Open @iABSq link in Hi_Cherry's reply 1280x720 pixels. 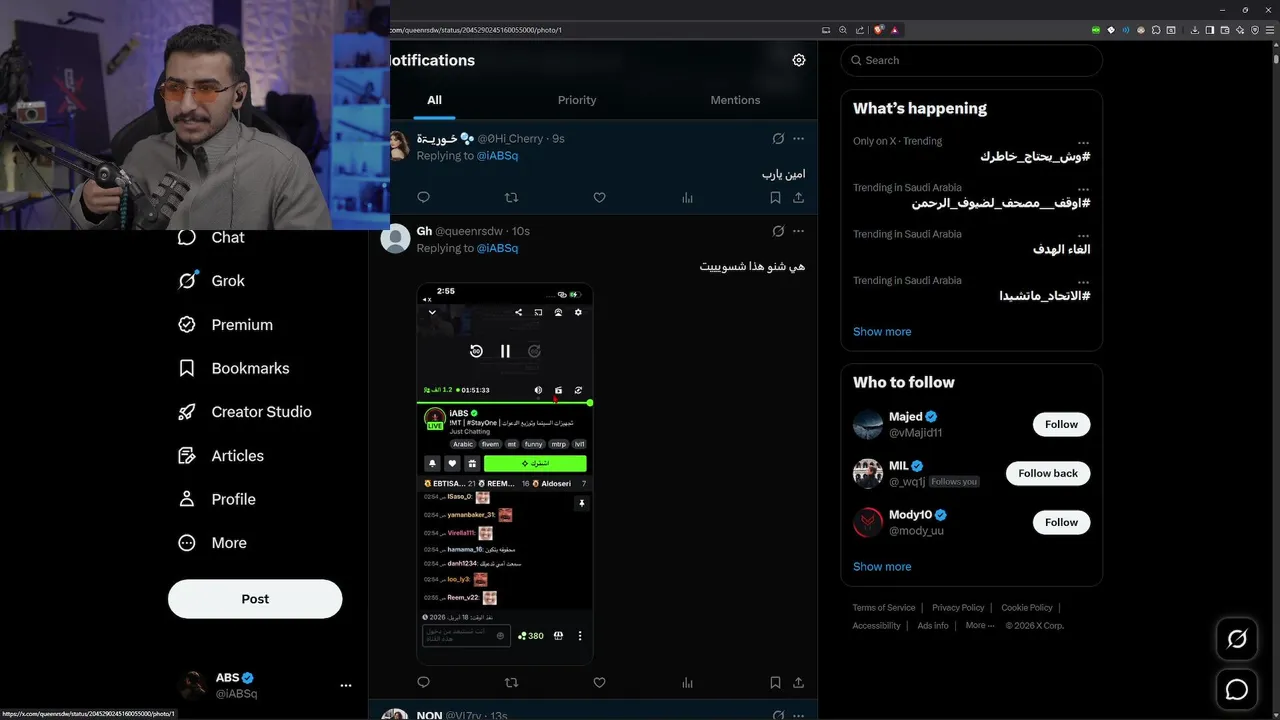point(497,156)
